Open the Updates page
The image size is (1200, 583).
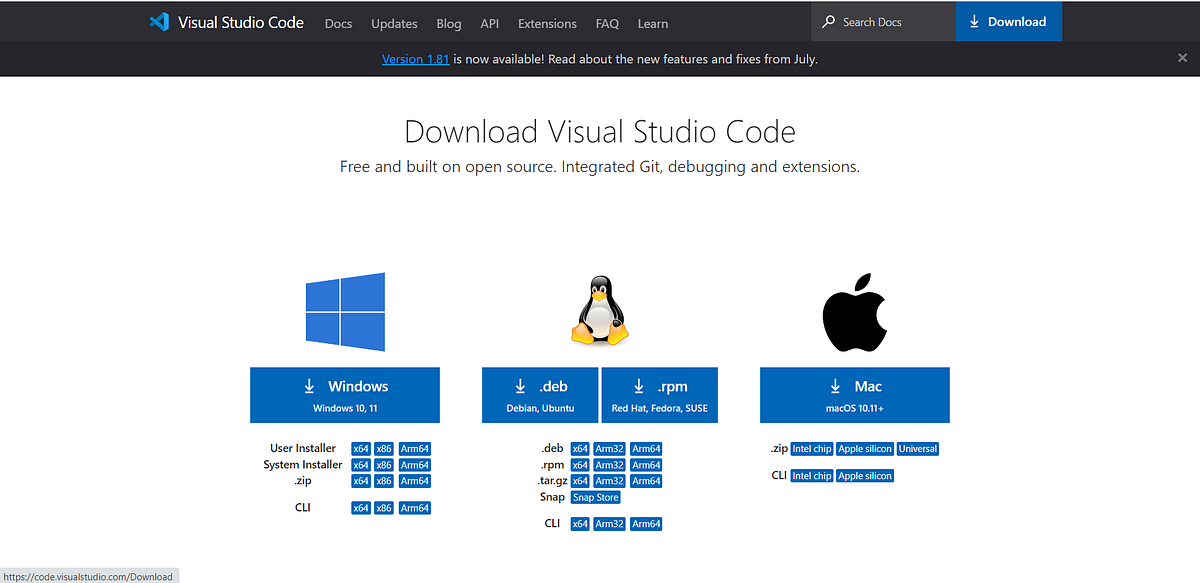point(394,23)
